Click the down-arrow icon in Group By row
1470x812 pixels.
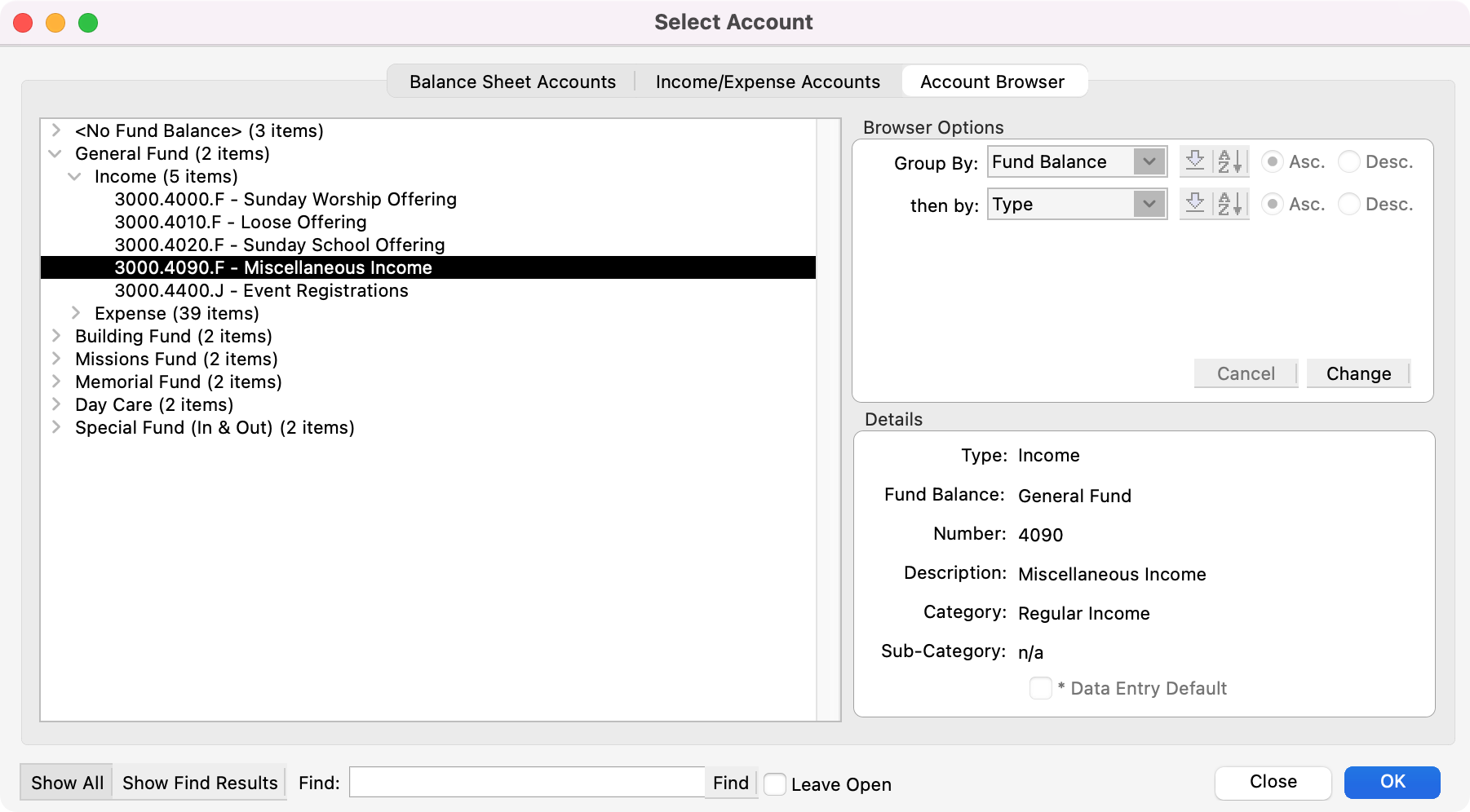pos(1195,161)
